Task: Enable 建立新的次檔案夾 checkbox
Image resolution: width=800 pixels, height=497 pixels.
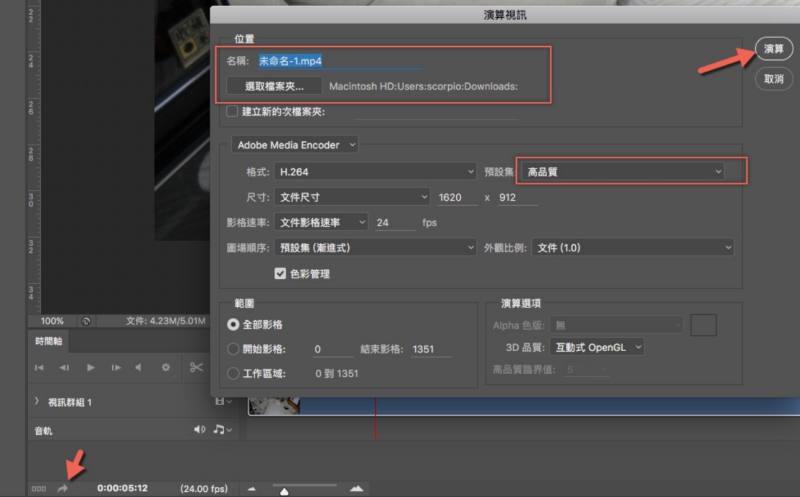Action: tap(233, 111)
